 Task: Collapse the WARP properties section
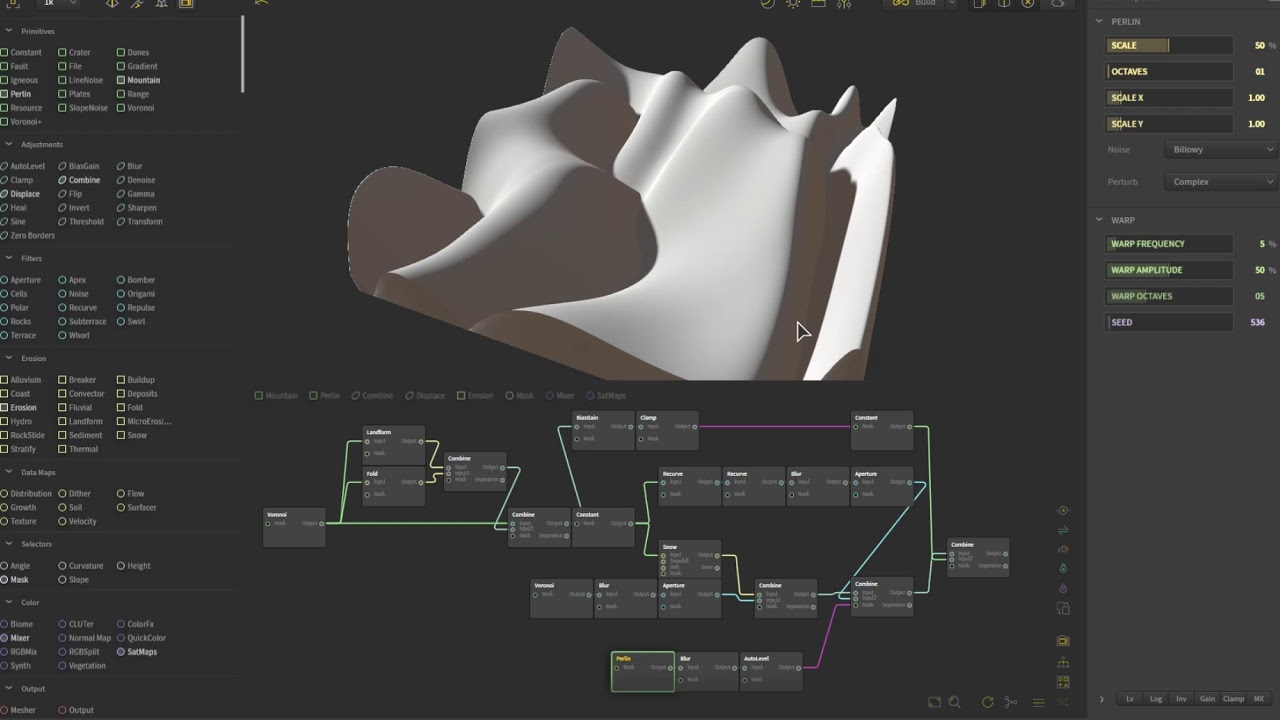click(x=1099, y=220)
